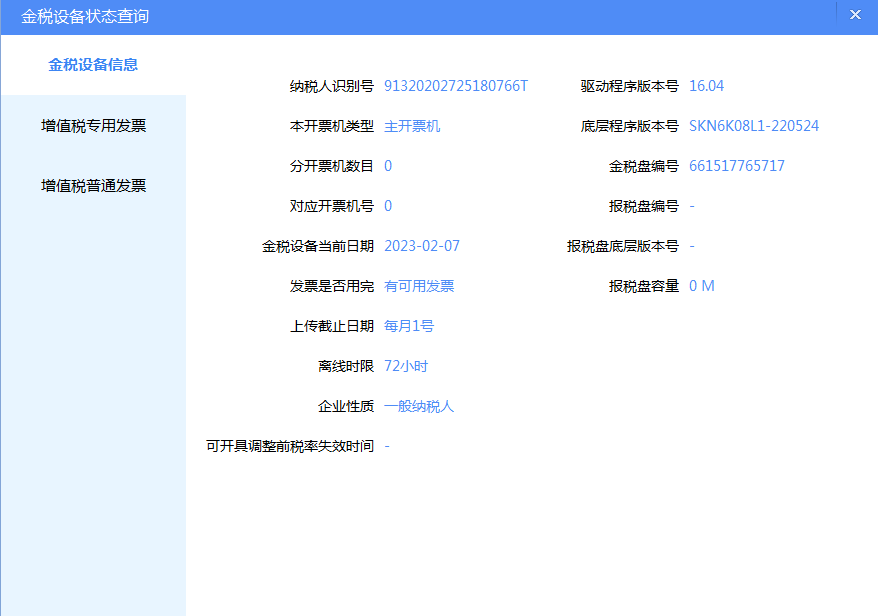This screenshot has height=616, width=878.
Task: Click the 报税盘容量 value 0 M
Action: [x=702, y=286]
